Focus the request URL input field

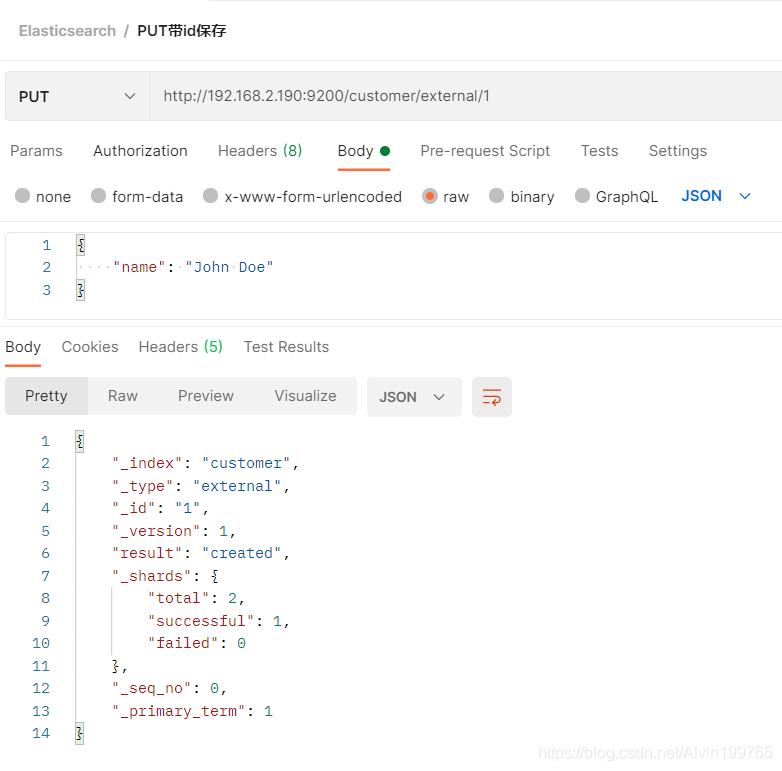[x=465, y=96]
